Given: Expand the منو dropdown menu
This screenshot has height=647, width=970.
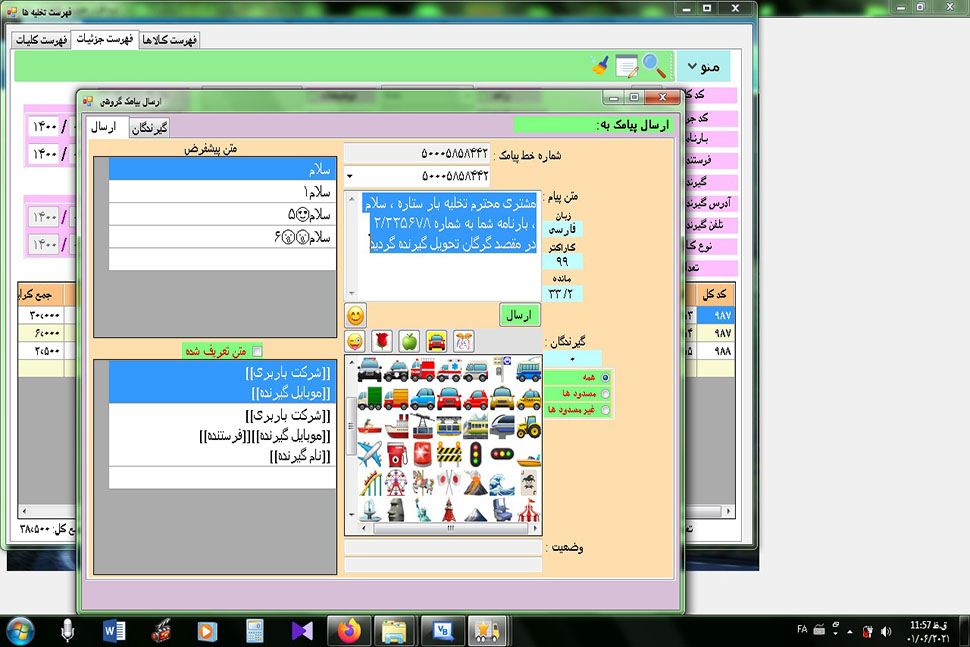Looking at the screenshot, I should coord(704,67).
